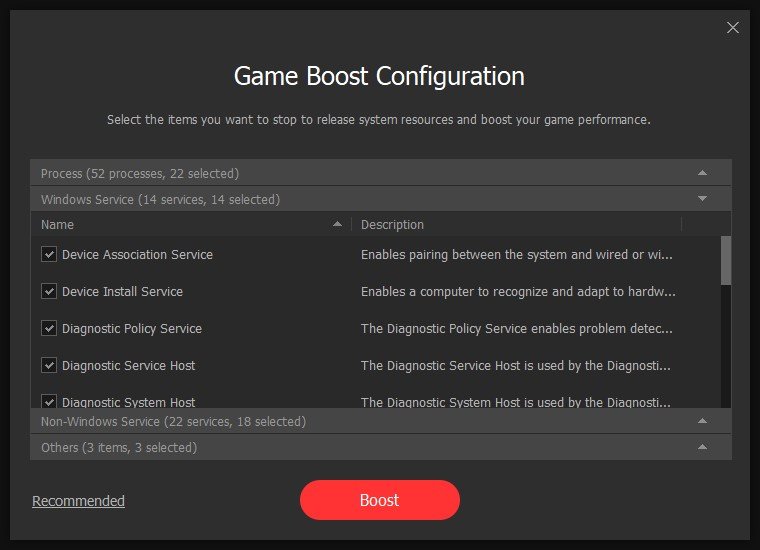Disable Diagnostic System Host checkbox
This screenshot has height=550, width=760.
(49, 401)
